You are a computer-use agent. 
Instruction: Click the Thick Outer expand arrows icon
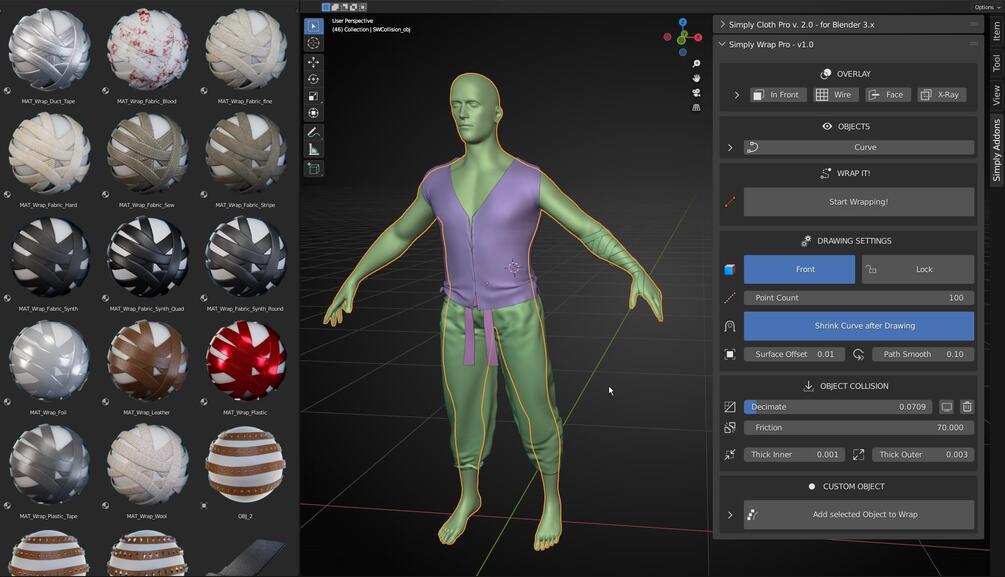click(858, 455)
